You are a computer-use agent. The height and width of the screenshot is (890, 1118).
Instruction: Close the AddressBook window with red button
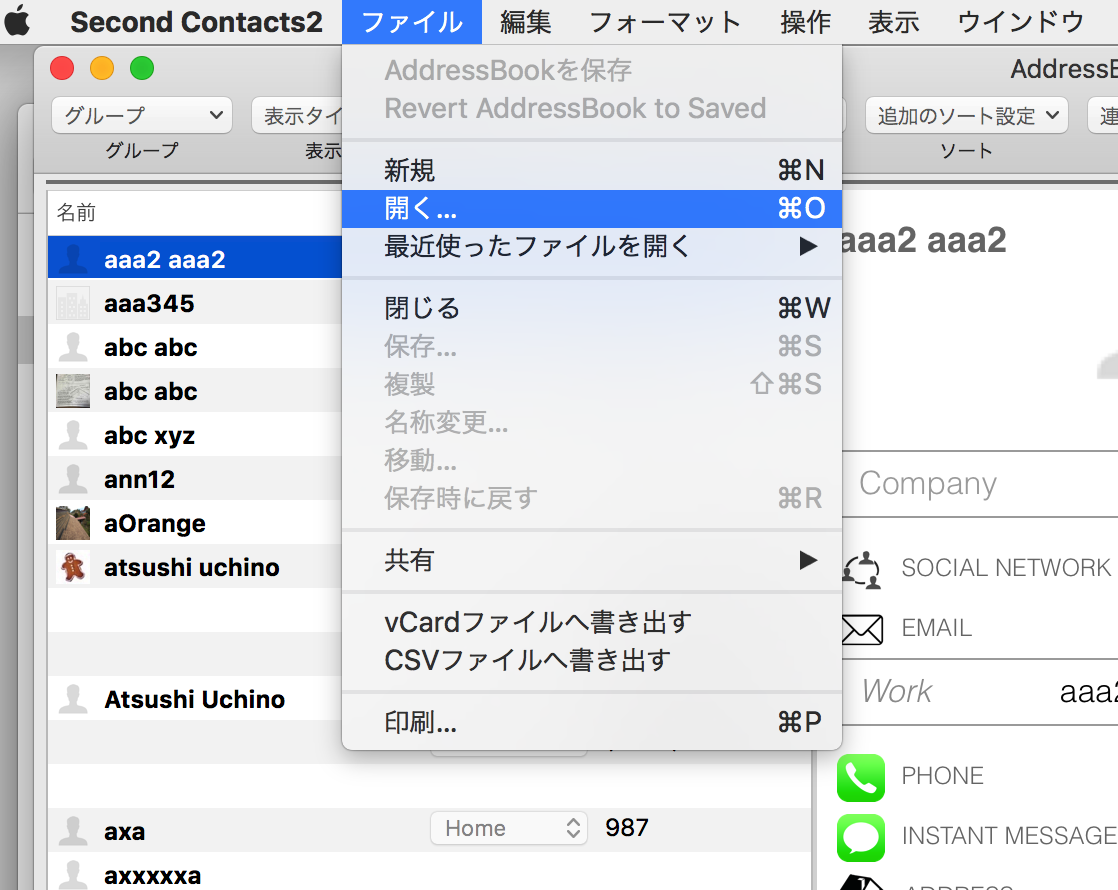[62, 68]
